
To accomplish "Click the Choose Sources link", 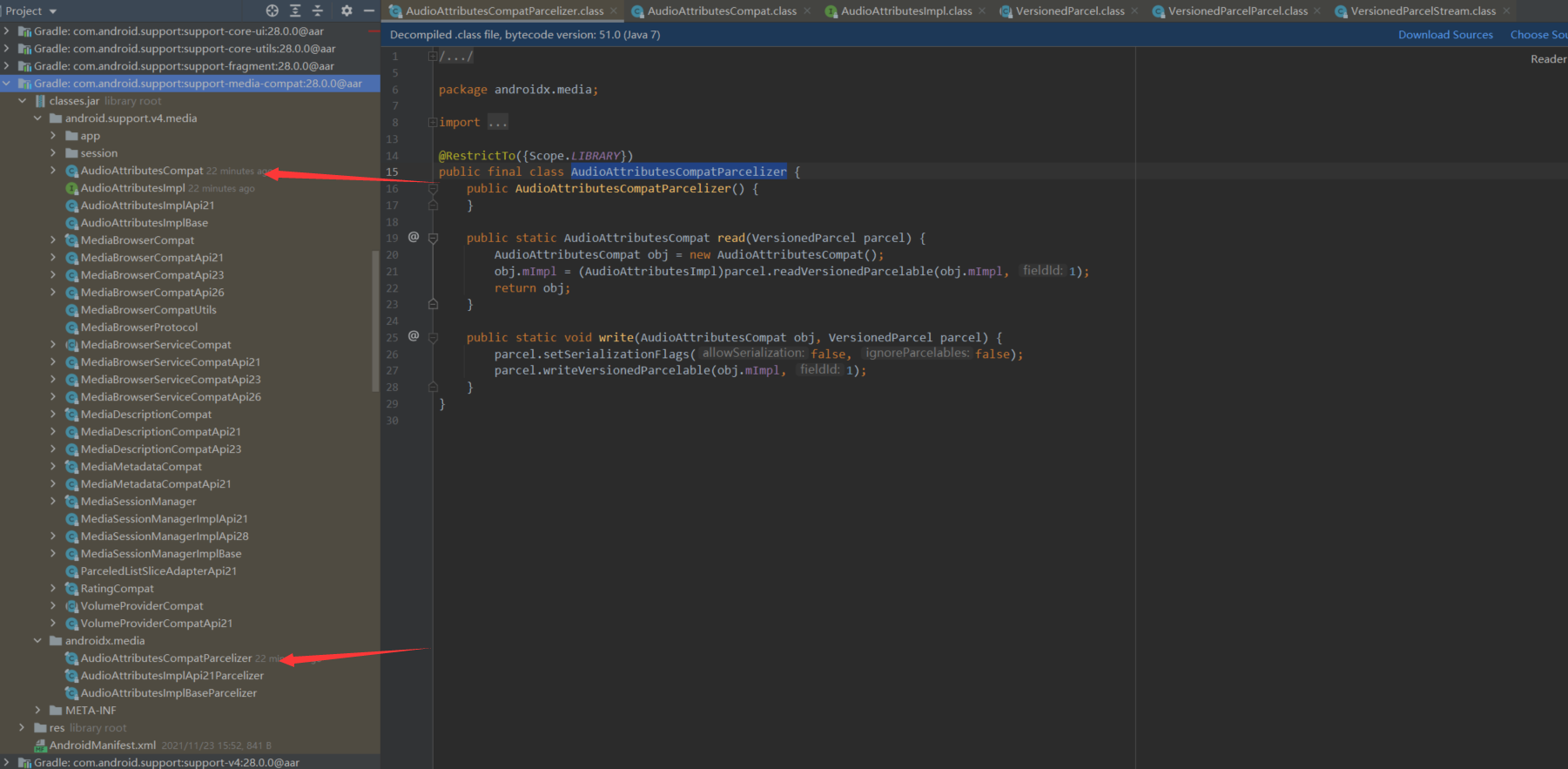I will click(1538, 35).
